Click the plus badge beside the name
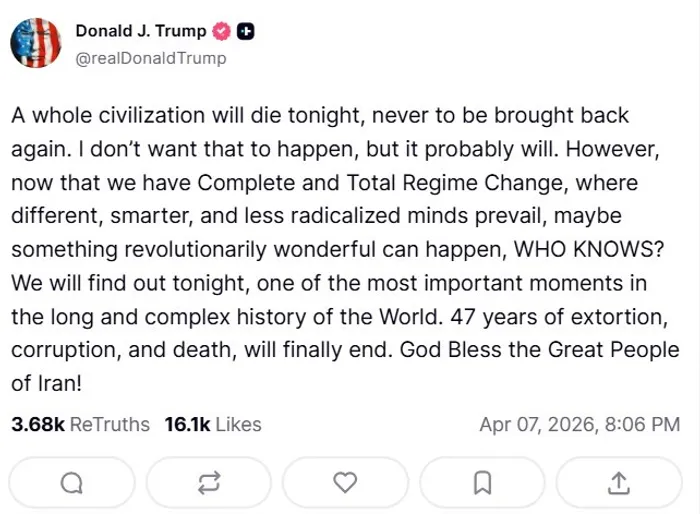Screen dimensions: 700x514 click(x=245, y=31)
